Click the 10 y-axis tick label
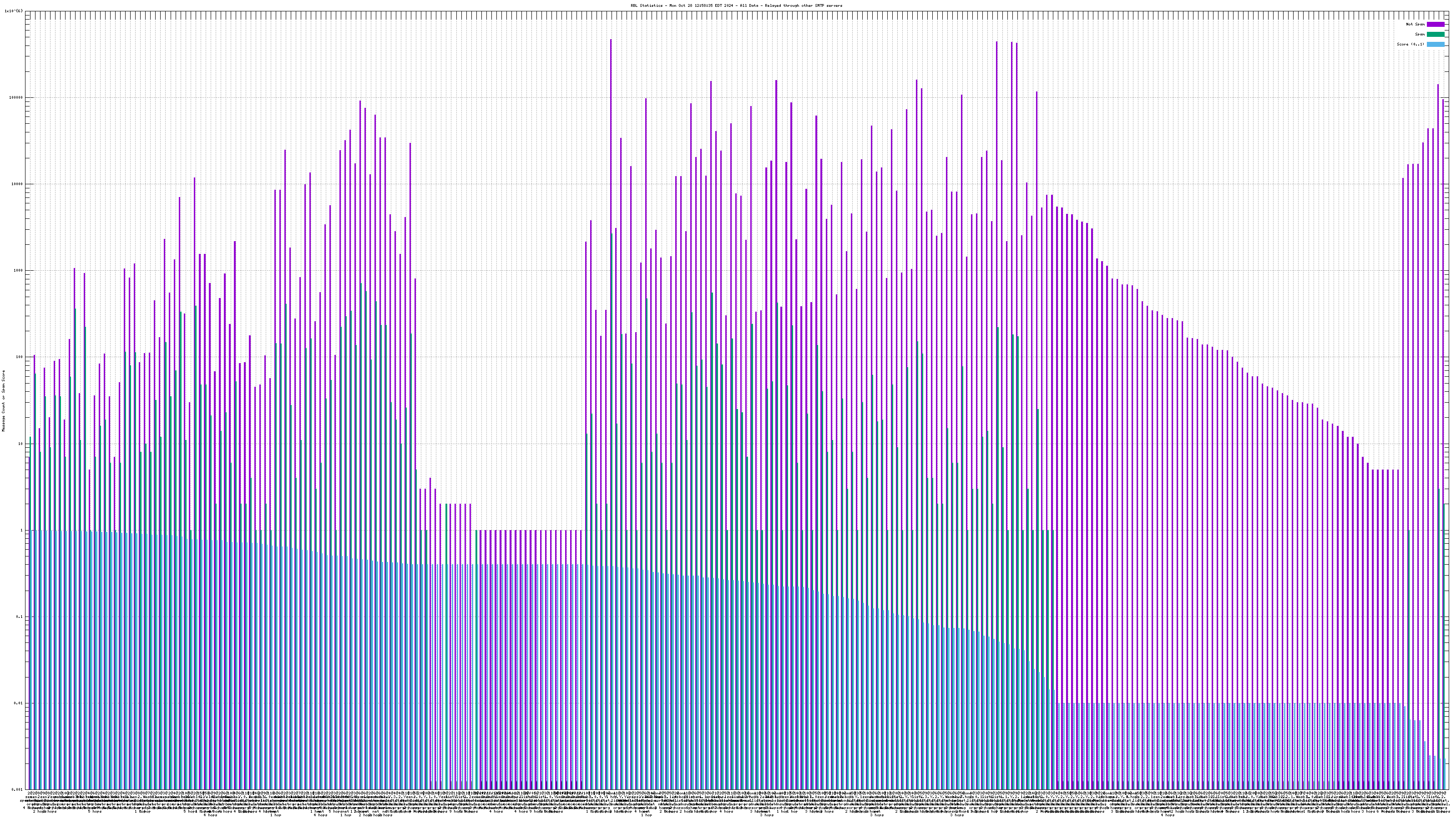1456x819 pixels. pos(20,443)
